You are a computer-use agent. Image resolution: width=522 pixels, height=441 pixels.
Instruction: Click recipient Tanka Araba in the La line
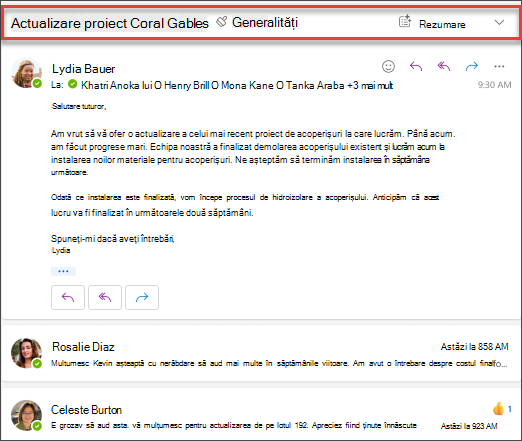pos(315,85)
